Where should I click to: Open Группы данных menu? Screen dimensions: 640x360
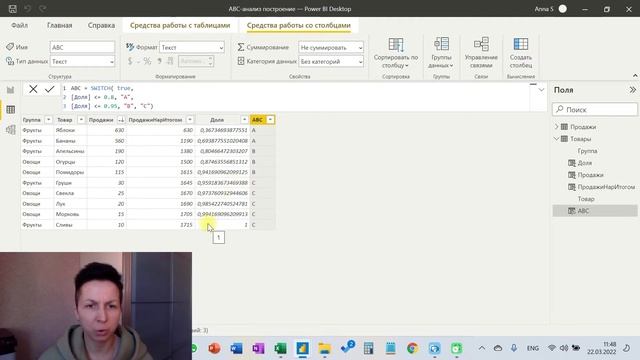441,53
